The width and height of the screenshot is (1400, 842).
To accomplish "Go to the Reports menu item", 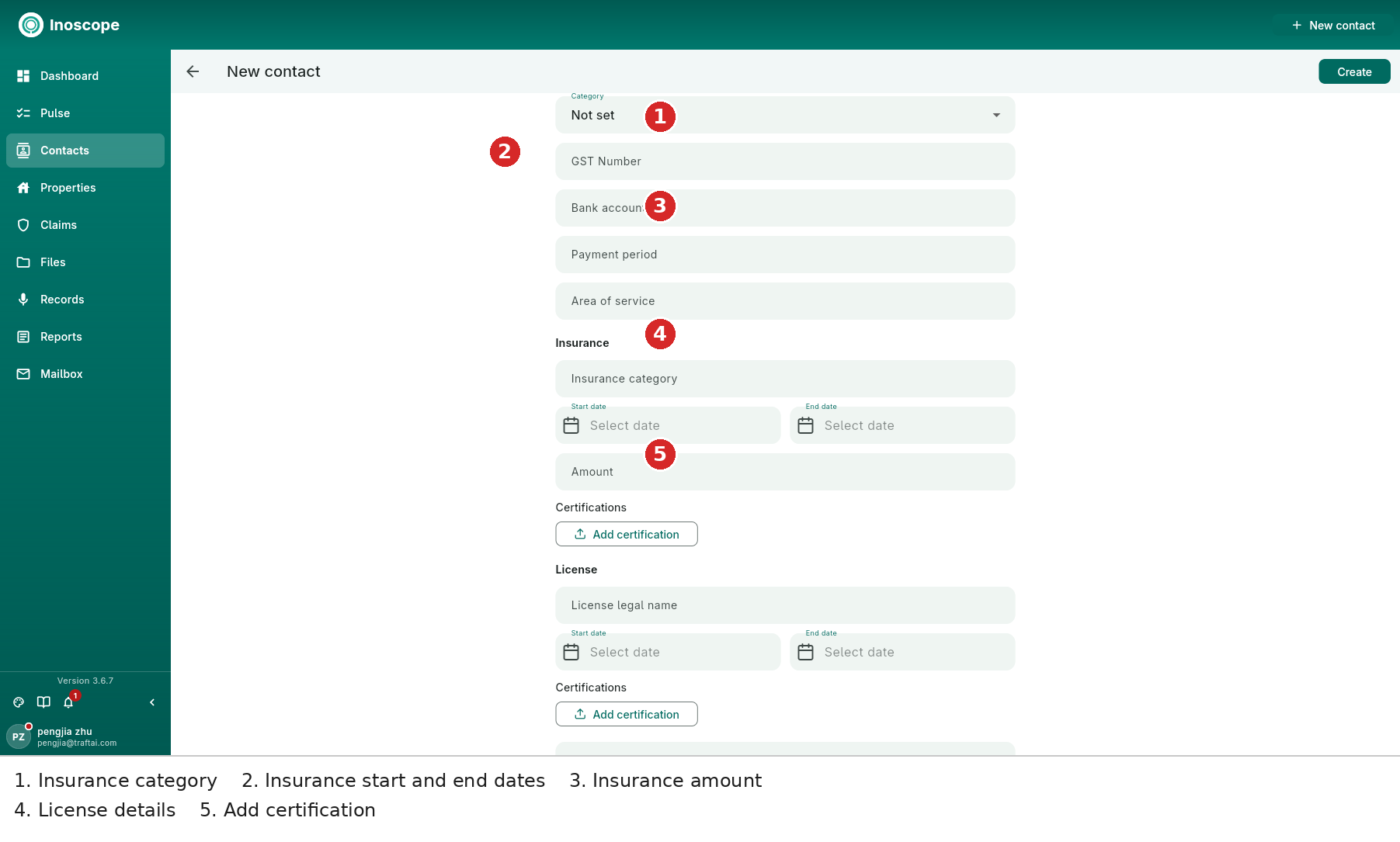I will (85, 337).
